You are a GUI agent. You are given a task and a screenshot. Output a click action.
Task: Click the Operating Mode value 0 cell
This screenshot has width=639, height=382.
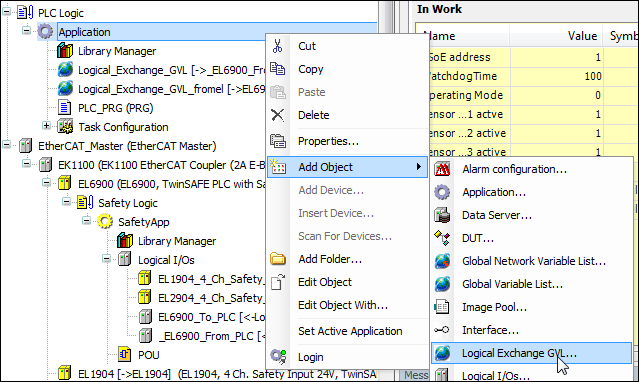point(557,95)
